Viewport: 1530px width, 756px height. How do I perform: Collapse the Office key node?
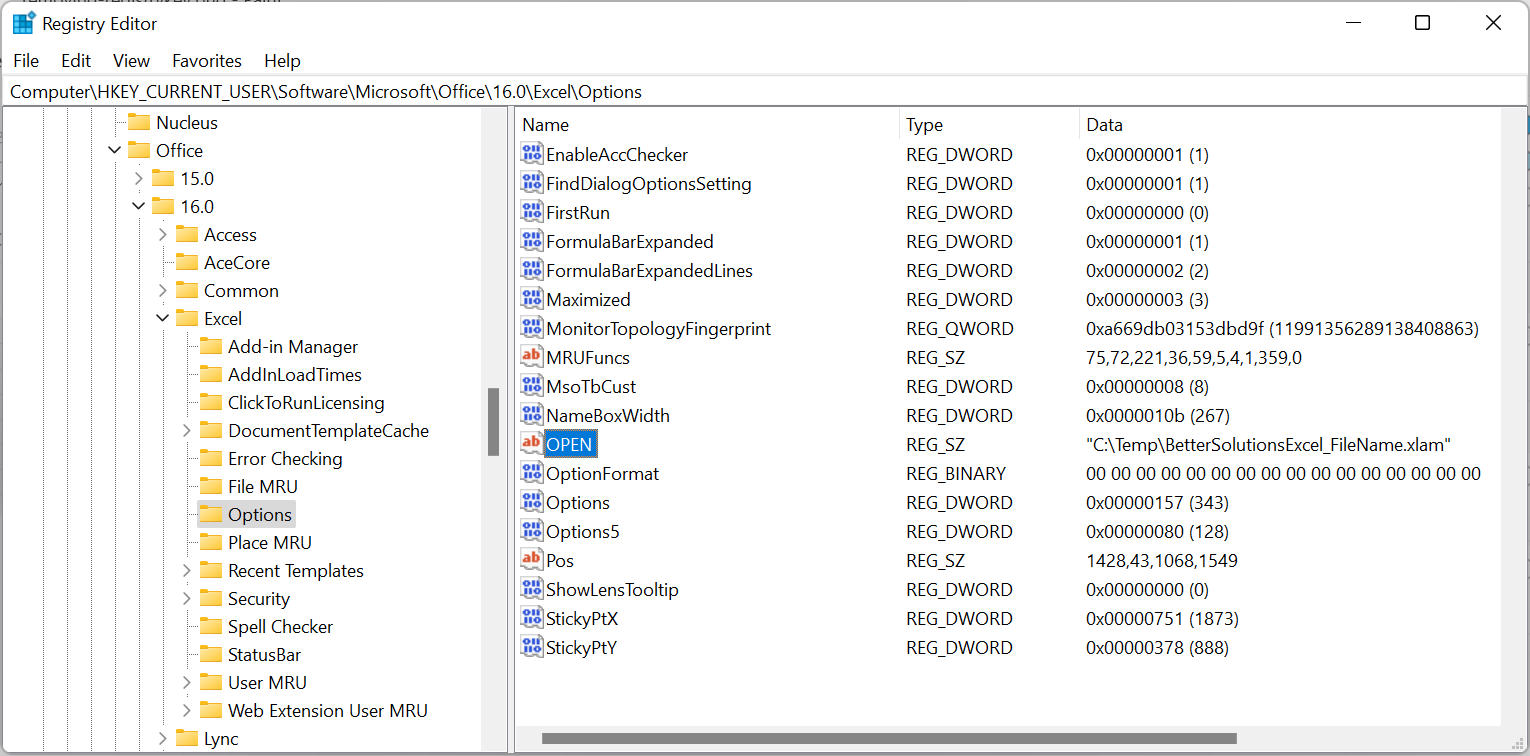(114, 151)
